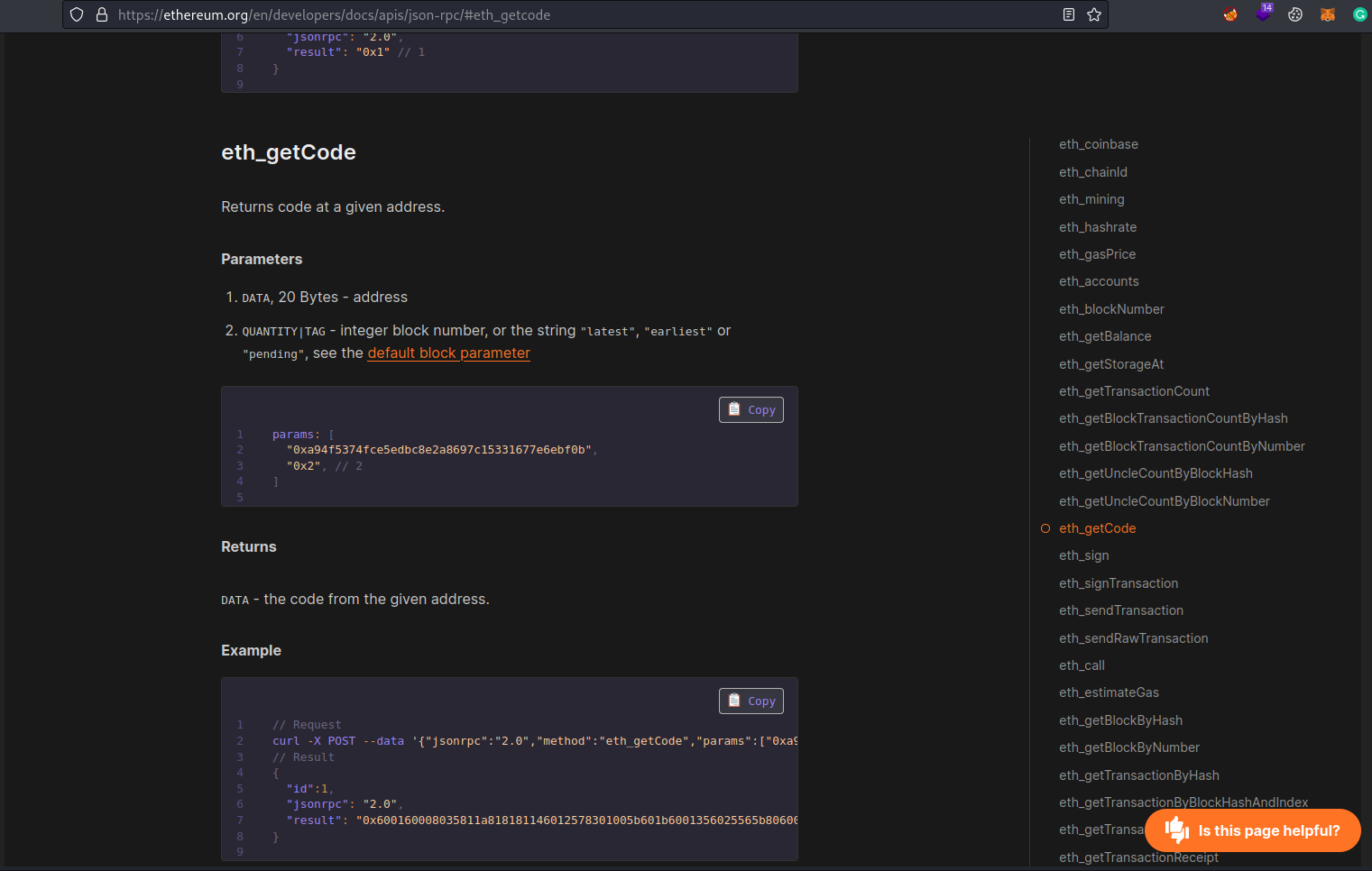Select eth_getTransactionReceipt at sidebar bottom

pos(1138,857)
